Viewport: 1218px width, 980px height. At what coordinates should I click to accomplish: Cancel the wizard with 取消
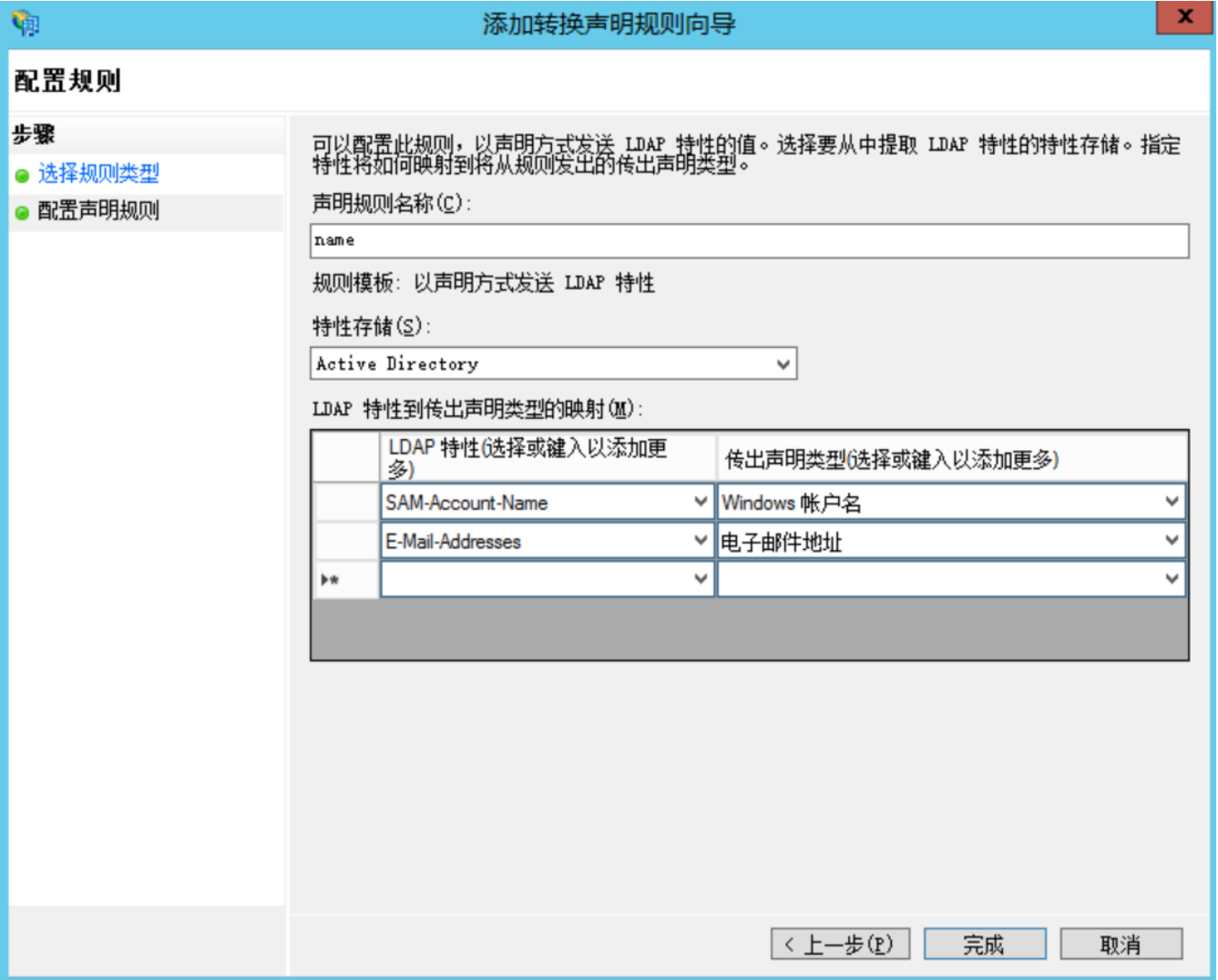click(x=1121, y=944)
